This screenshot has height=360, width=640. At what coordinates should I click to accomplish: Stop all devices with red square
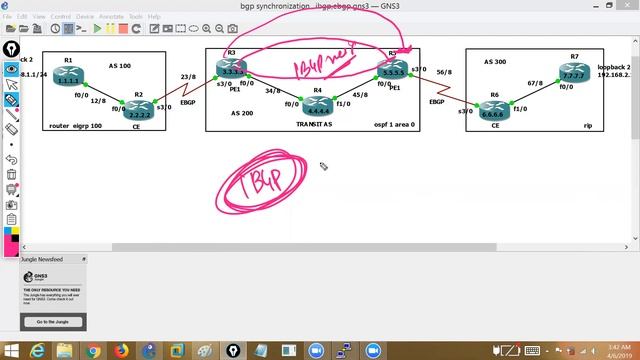pos(123,29)
